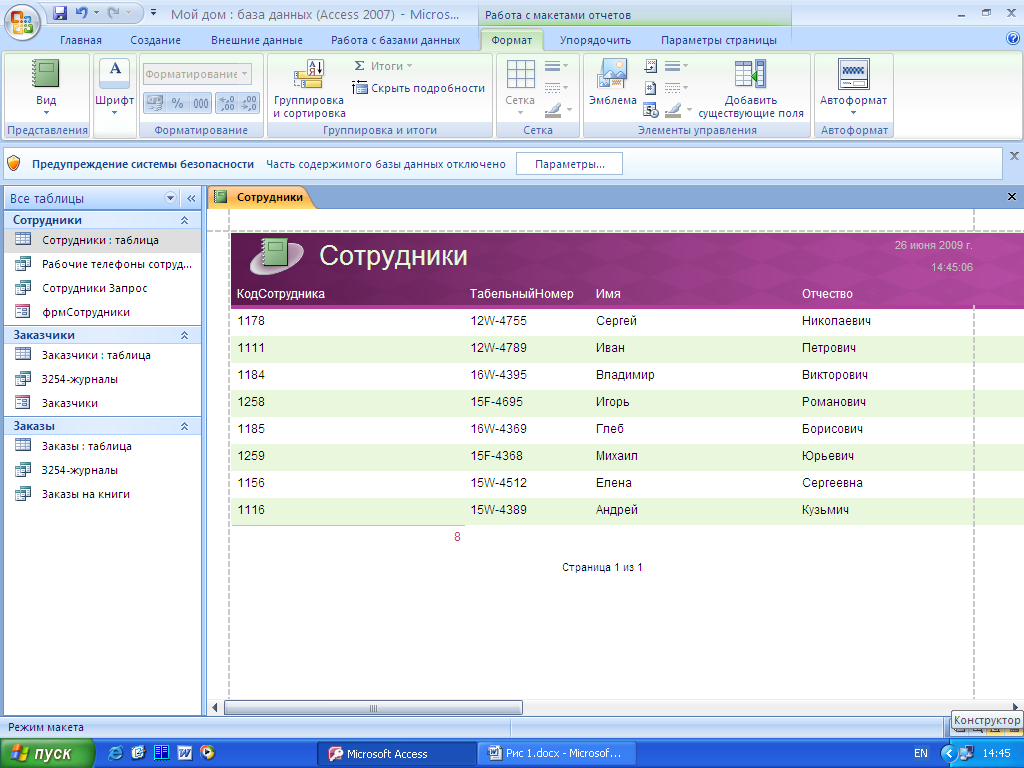This screenshot has width=1024, height=768.
Task: Open the Windows пуск start button
Action: [46, 754]
